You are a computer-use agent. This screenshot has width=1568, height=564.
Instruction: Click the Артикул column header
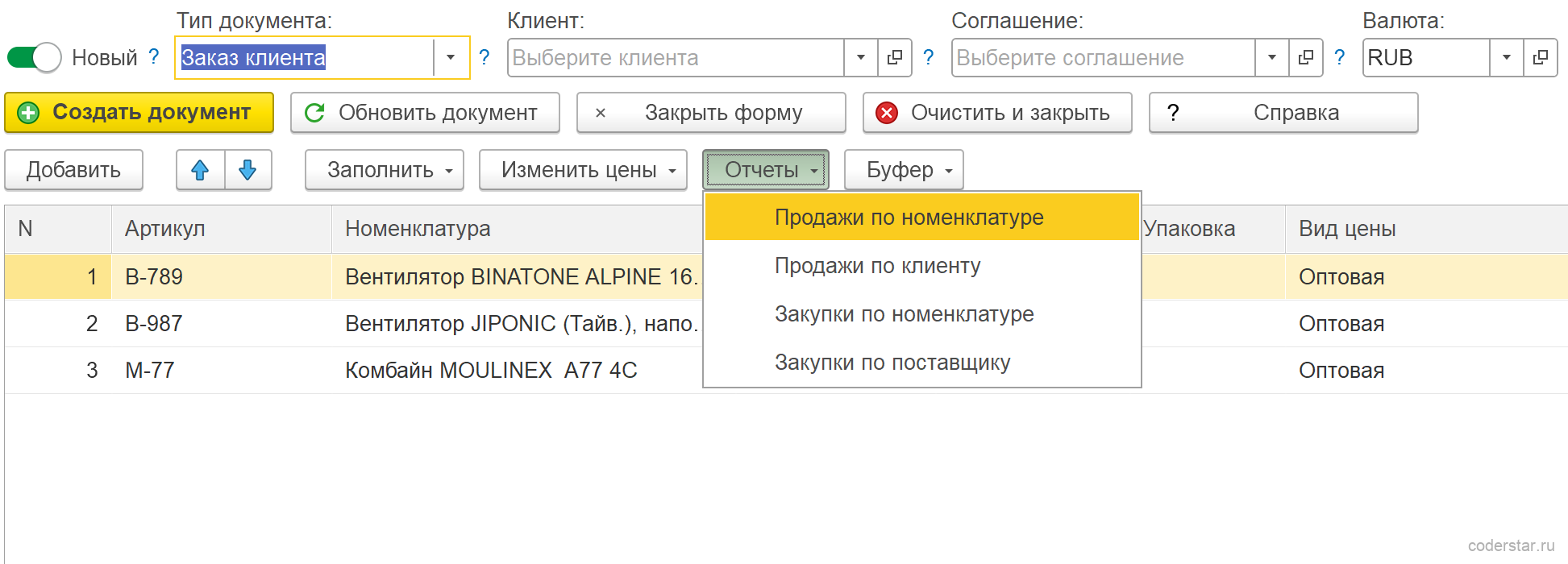[x=222, y=229]
